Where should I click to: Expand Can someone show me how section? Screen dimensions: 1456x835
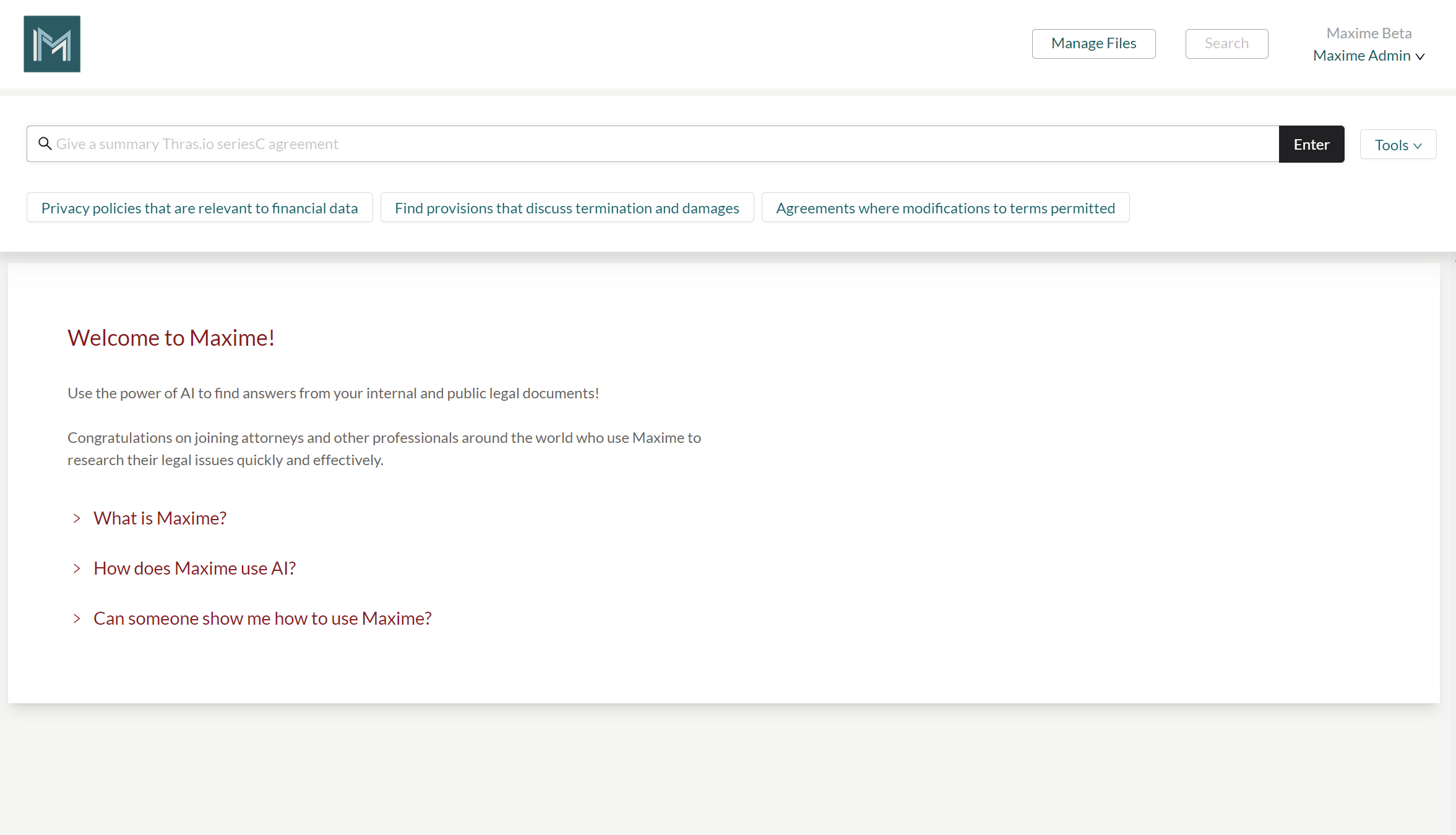pyautogui.click(x=262, y=619)
